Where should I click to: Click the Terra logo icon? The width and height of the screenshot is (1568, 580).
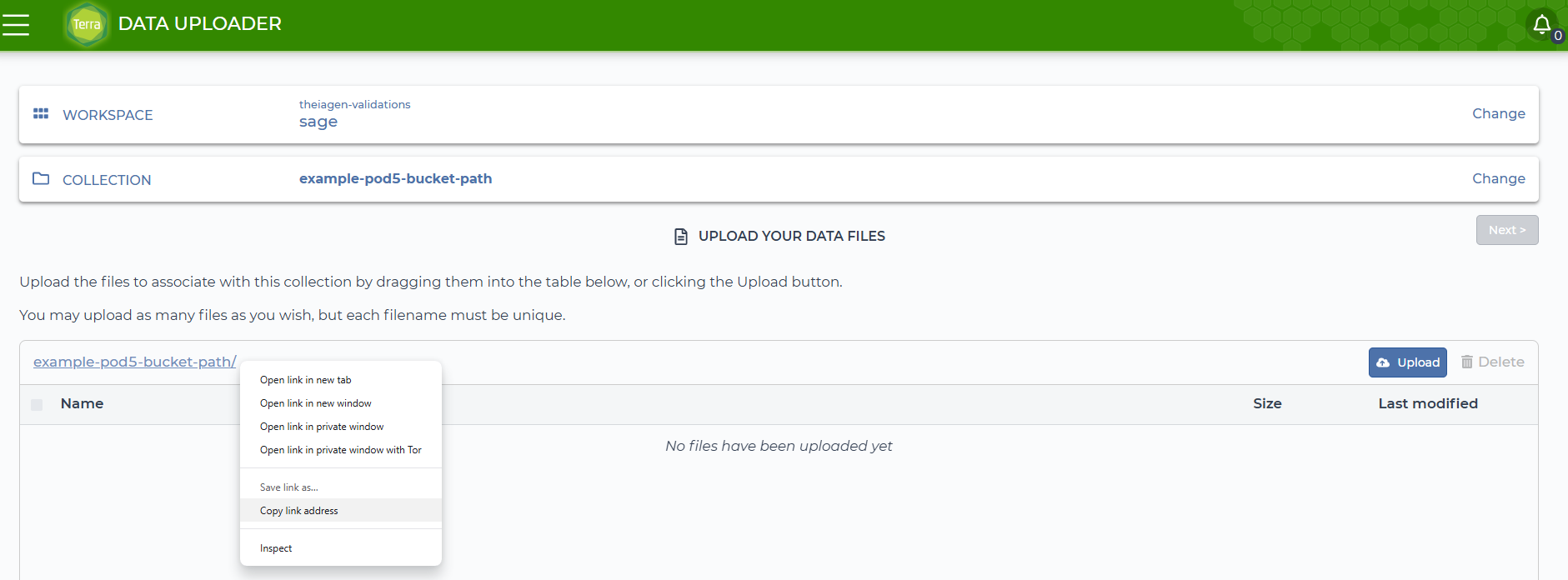[87, 25]
